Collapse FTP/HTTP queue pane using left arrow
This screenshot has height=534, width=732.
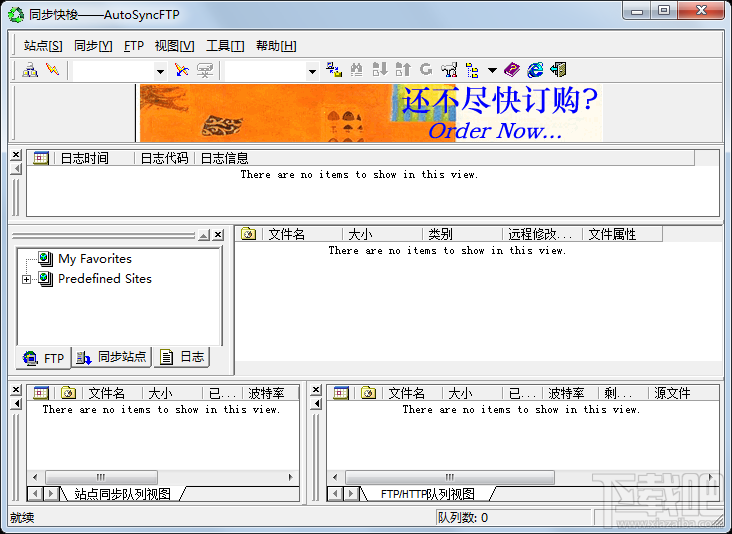316,403
